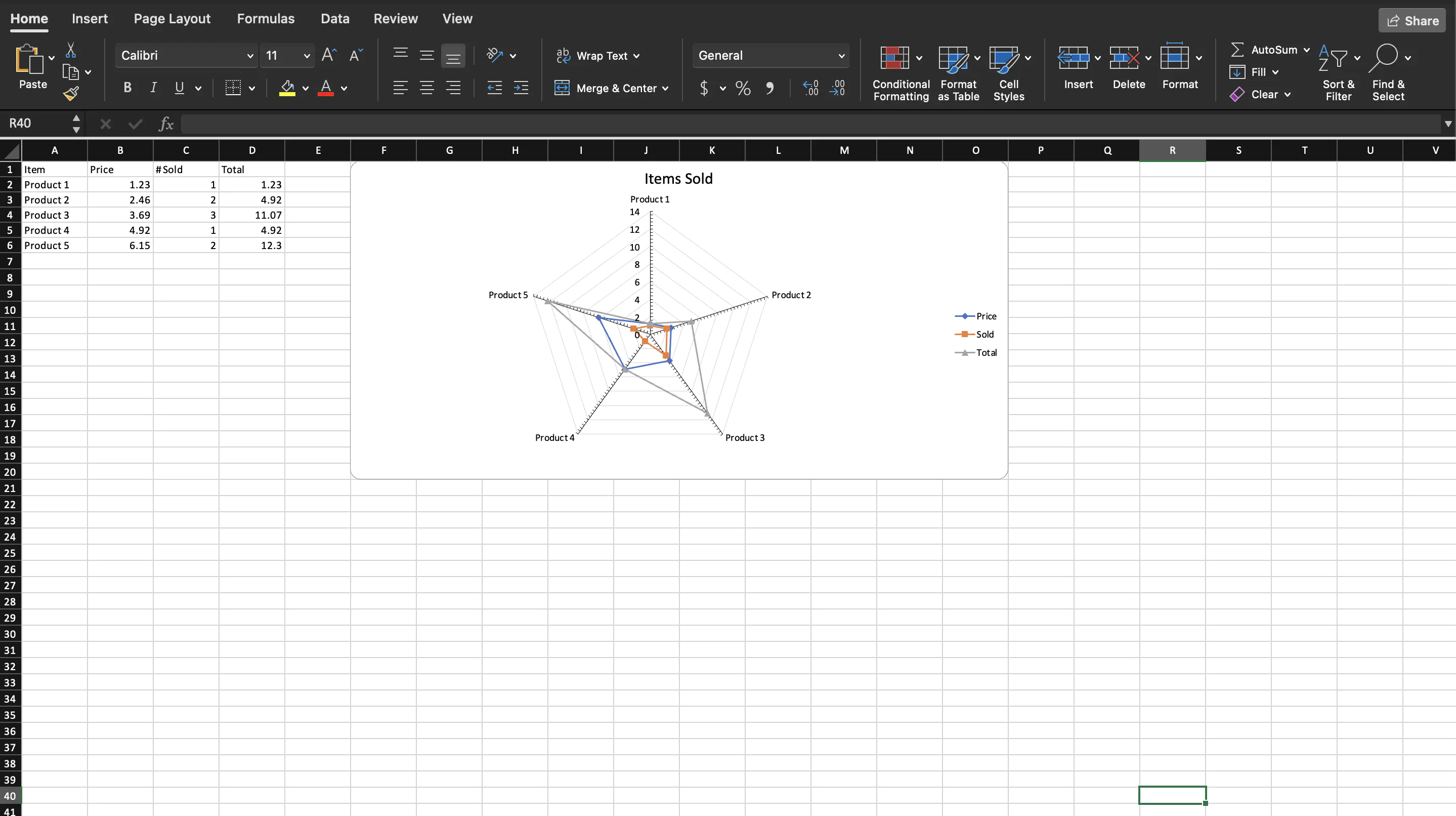Click the Format Painter brush icon

(71, 94)
